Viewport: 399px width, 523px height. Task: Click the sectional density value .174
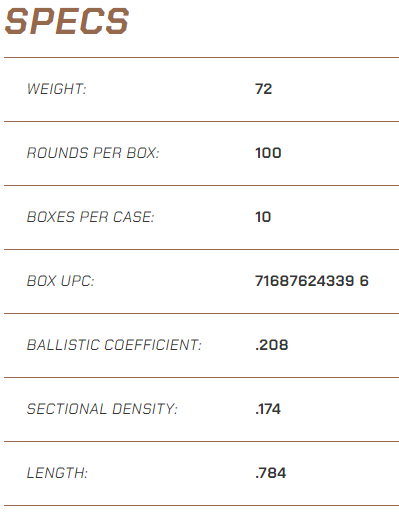268,409
